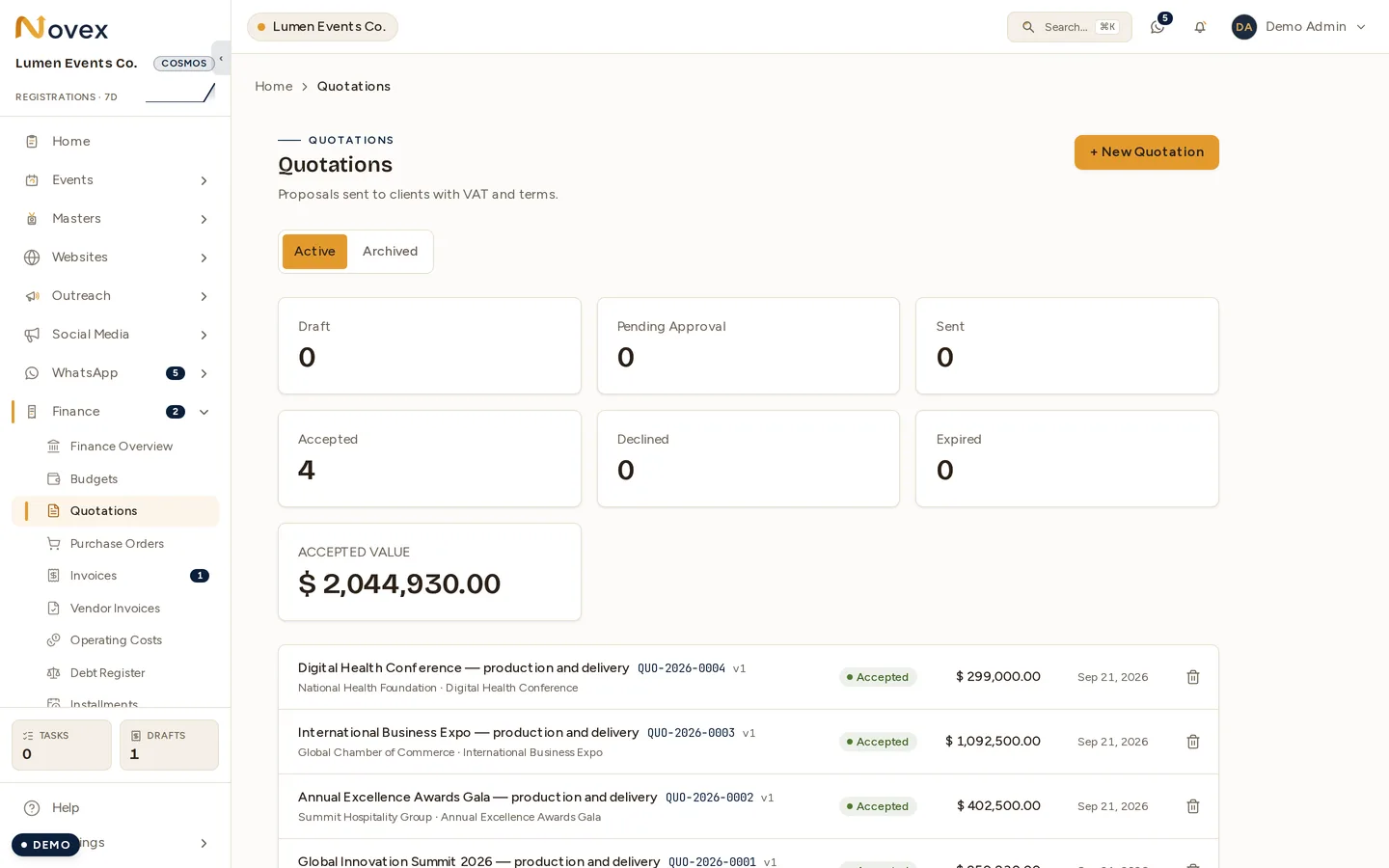Image resolution: width=1389 pixels, height=868 pixels.
Task: Expand the Outreach sidebar chevron
Action: 204,296
